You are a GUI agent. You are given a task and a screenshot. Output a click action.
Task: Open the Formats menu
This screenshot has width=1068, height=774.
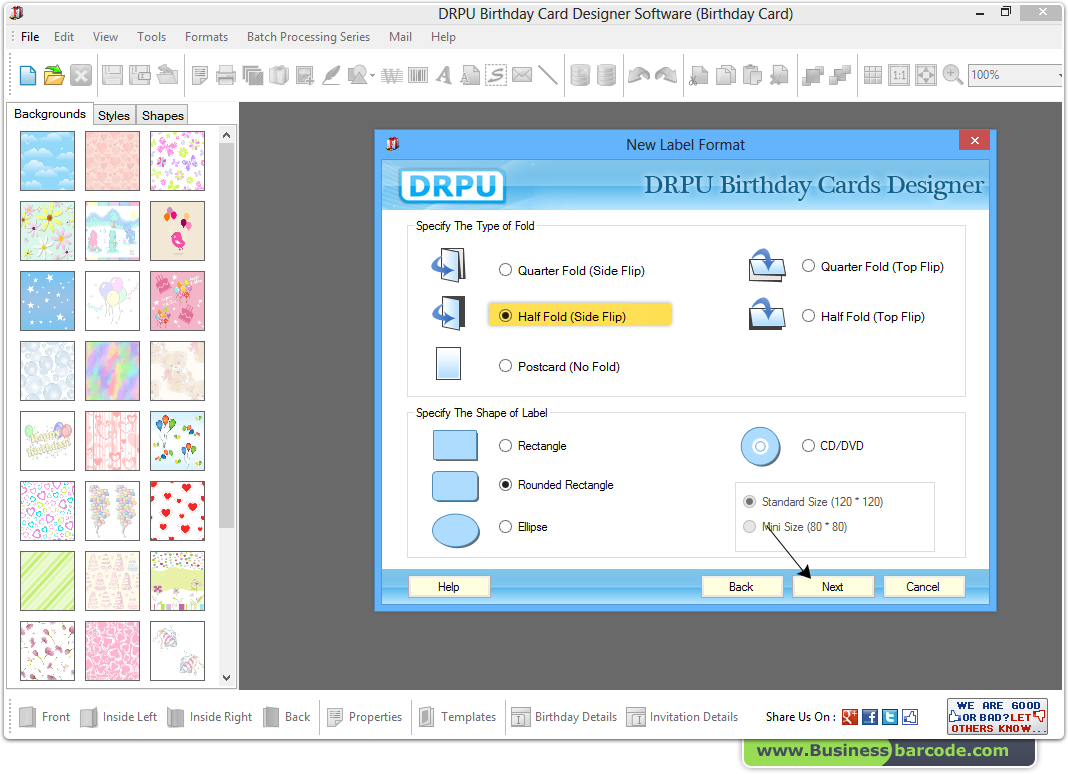206,37
